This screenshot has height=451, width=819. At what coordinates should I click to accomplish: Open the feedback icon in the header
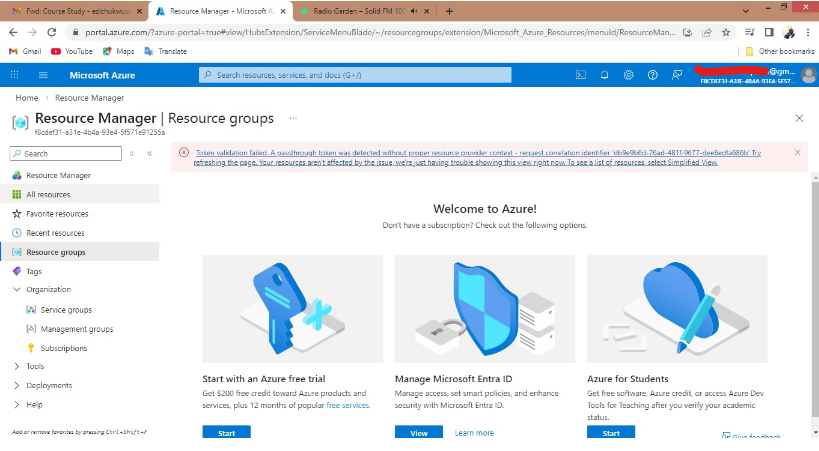pyautogui.click(x=676, y=75)
